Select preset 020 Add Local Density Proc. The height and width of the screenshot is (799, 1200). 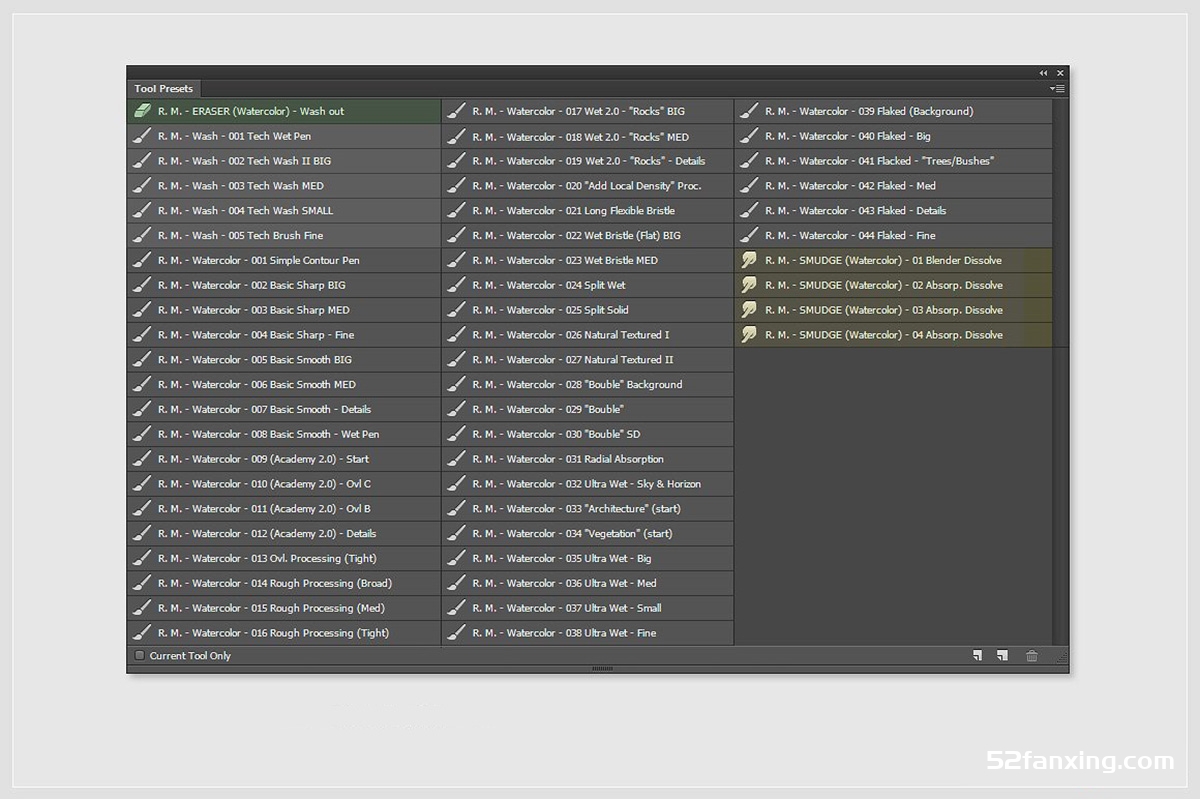(x=588, y=186)
